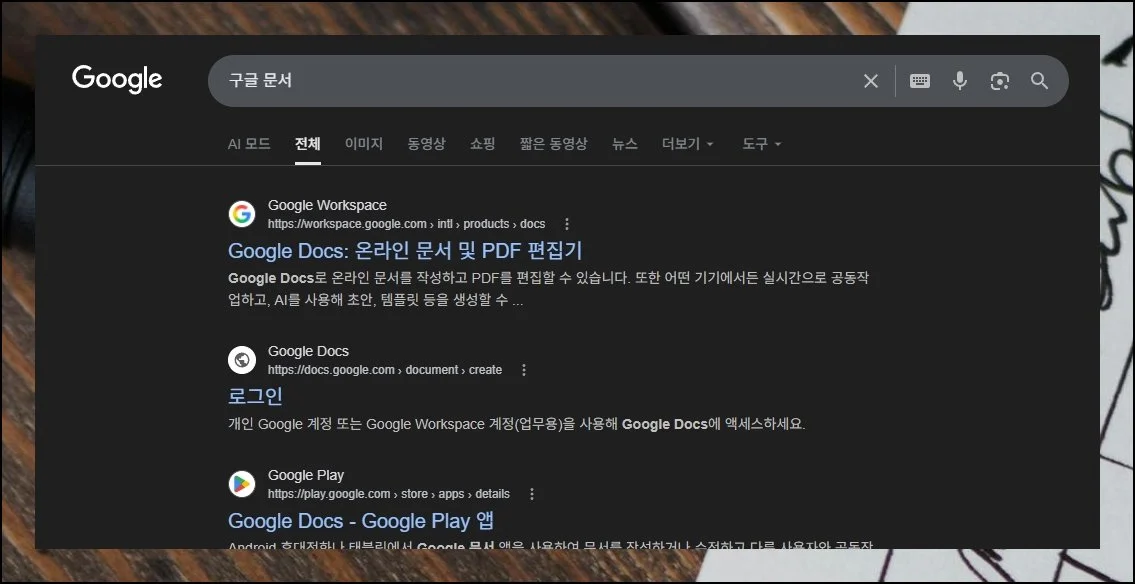The image size is (1135, 584).
Task: Click the 로그인 result link
Action: pyautogui.click(x=254, y=396)
